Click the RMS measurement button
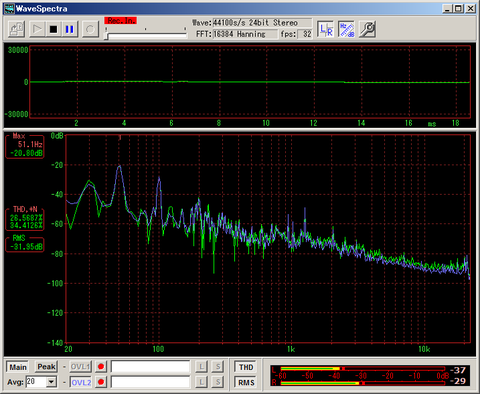The height and width of the screenshot is (394, 480). coord(246,382)
